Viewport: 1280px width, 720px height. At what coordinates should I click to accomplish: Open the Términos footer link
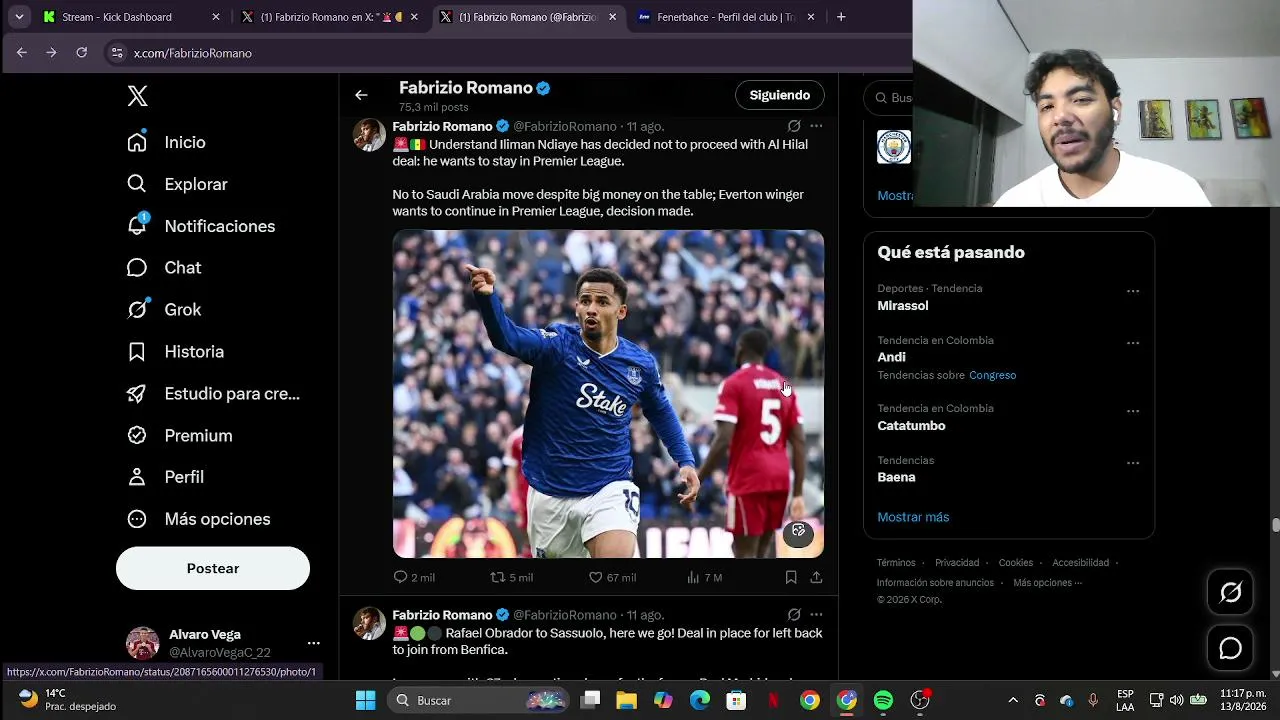896,563
